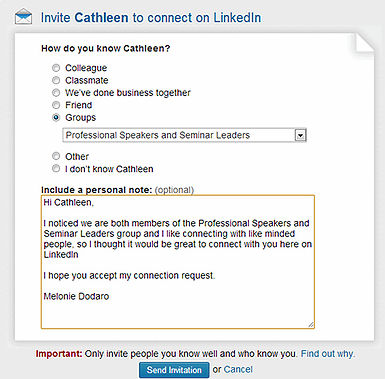
Task: Click the folded page corner graphic
Action: tap(364, 43)
